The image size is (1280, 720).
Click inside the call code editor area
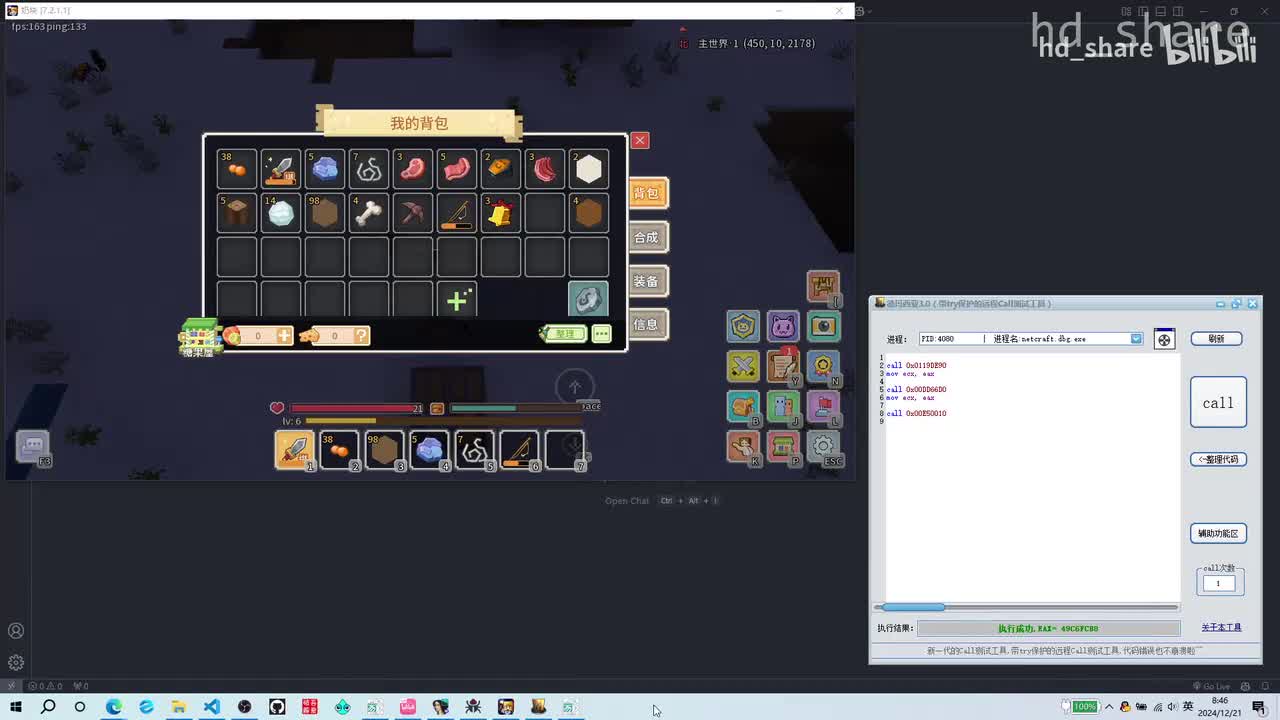tap(1032, 477)
